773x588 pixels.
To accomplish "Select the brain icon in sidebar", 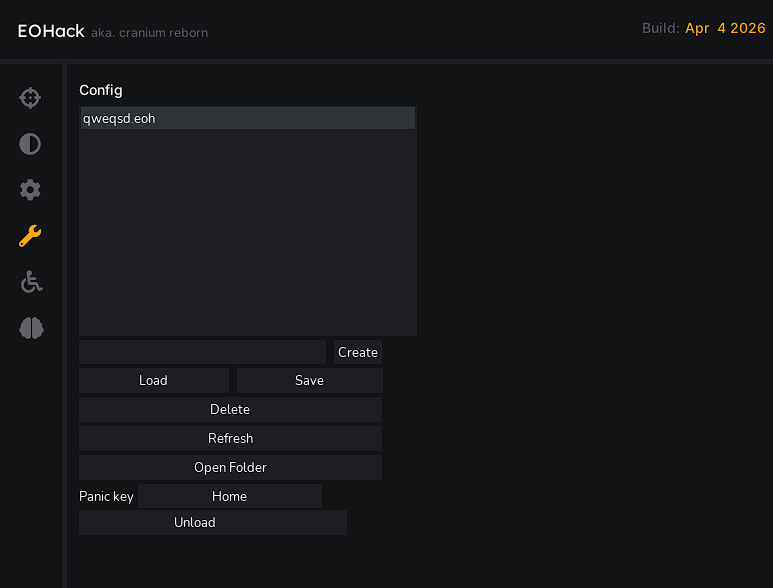I will (x=30, y=328).
